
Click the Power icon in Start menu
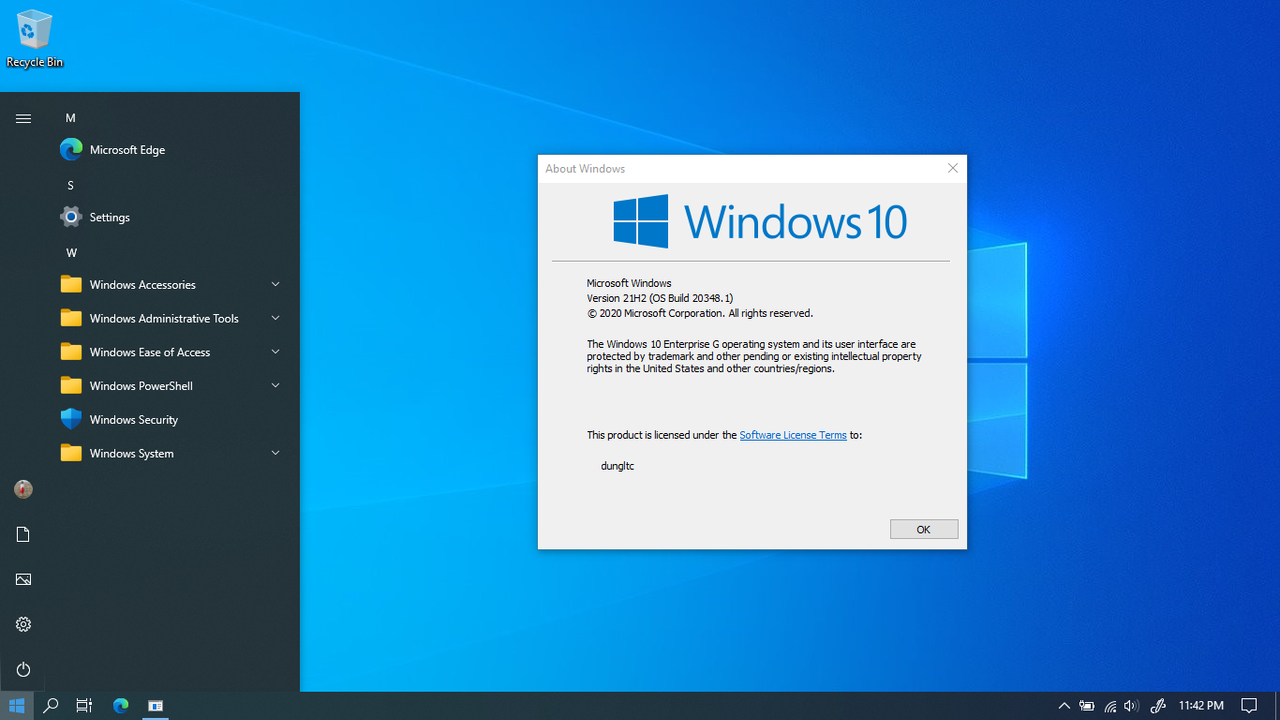23,670
